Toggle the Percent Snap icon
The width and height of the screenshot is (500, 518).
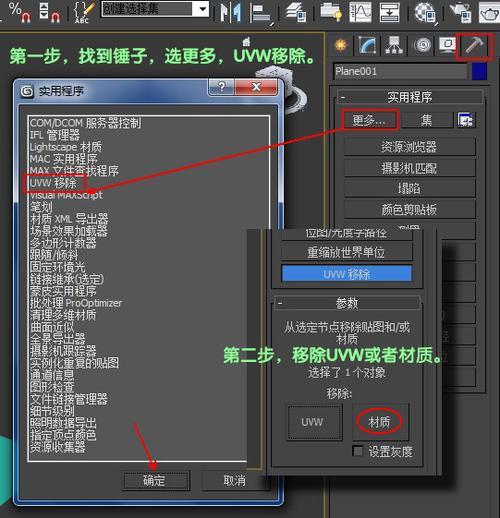coord(20,12)
